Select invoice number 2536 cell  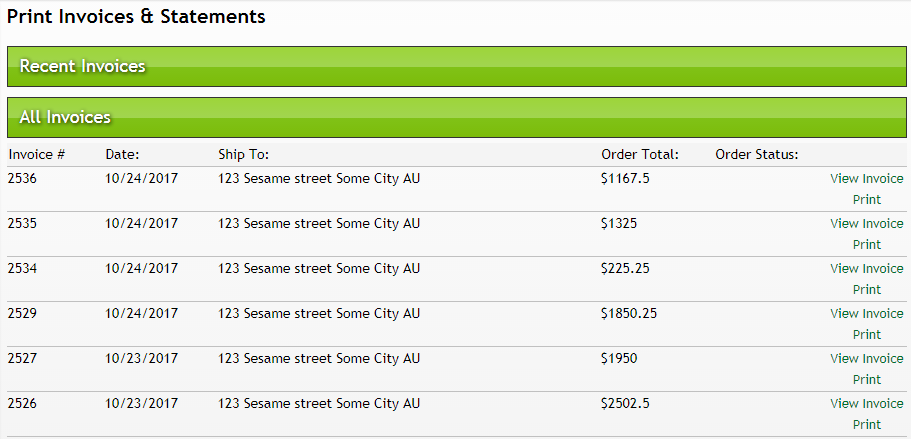point(22,179)
